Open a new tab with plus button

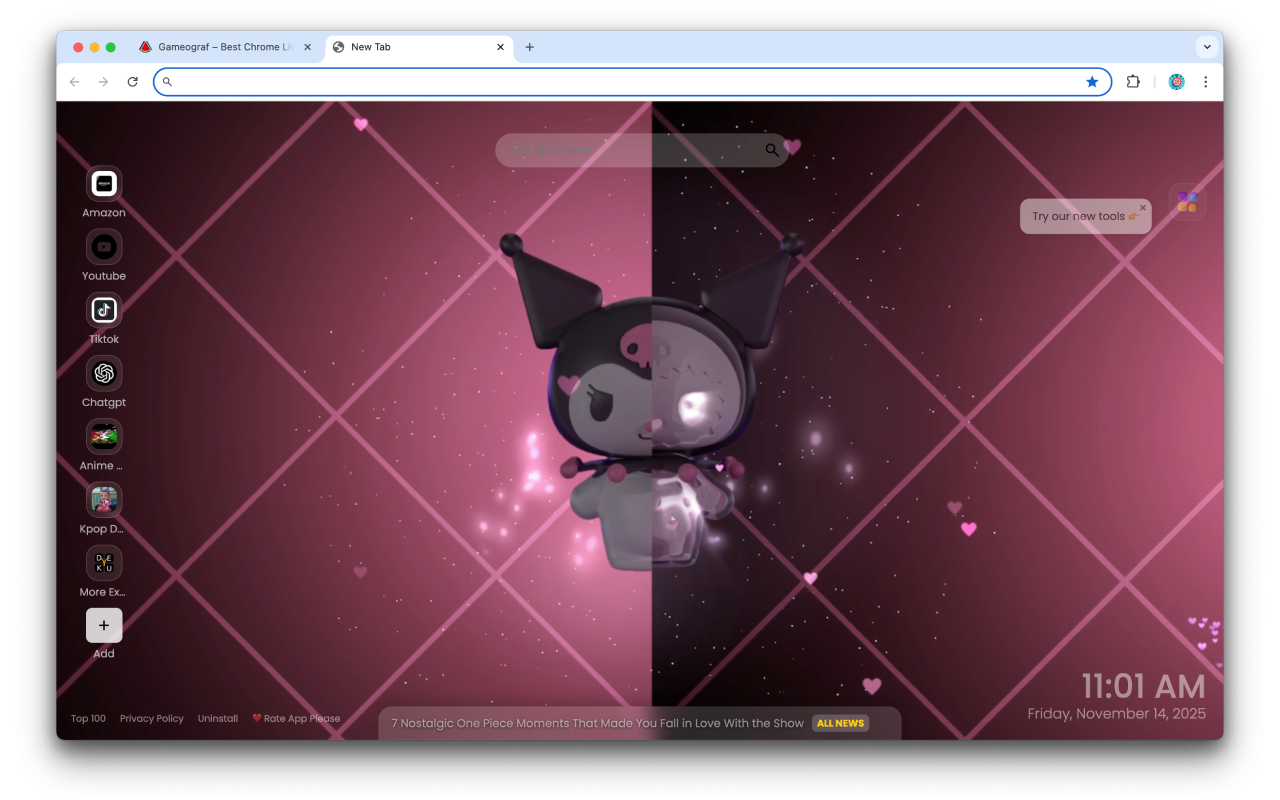[529, 47]
